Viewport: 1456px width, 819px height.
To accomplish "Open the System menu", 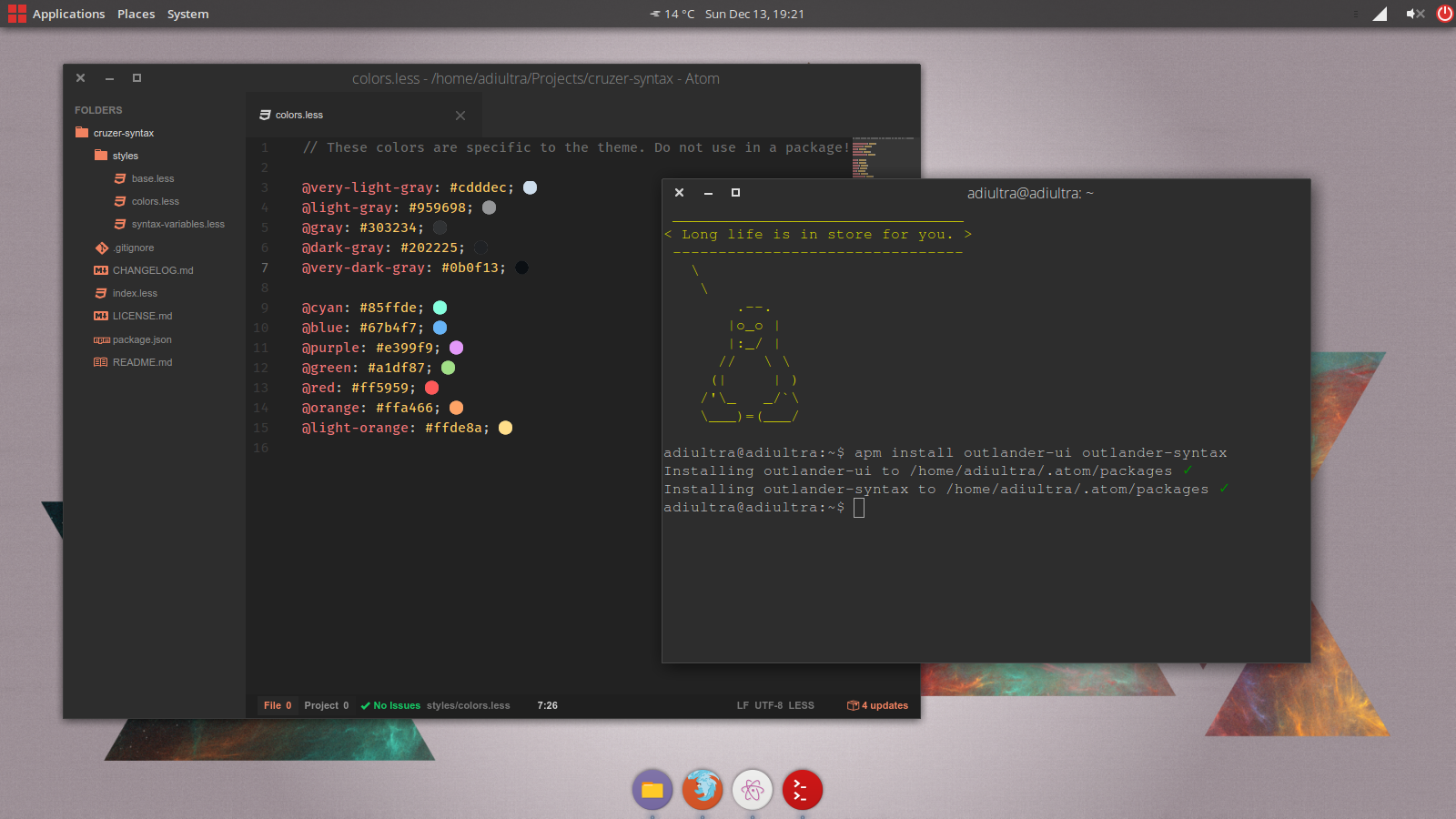I will pos(187,14).
